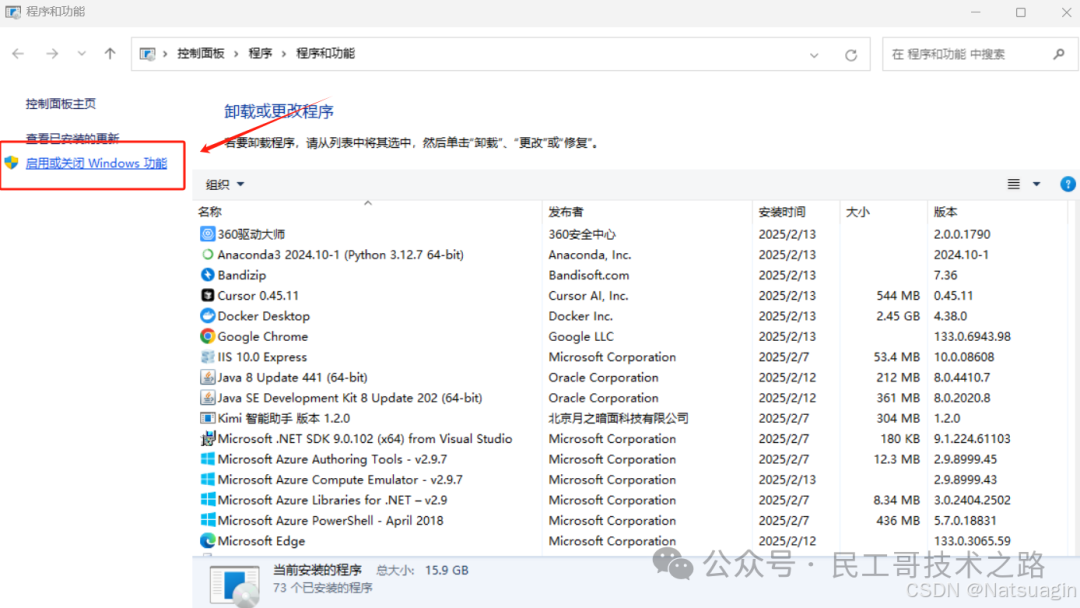Click the 360驱动大师 program icon
The image size is (1080, 608).
click(x=207, y=234)
